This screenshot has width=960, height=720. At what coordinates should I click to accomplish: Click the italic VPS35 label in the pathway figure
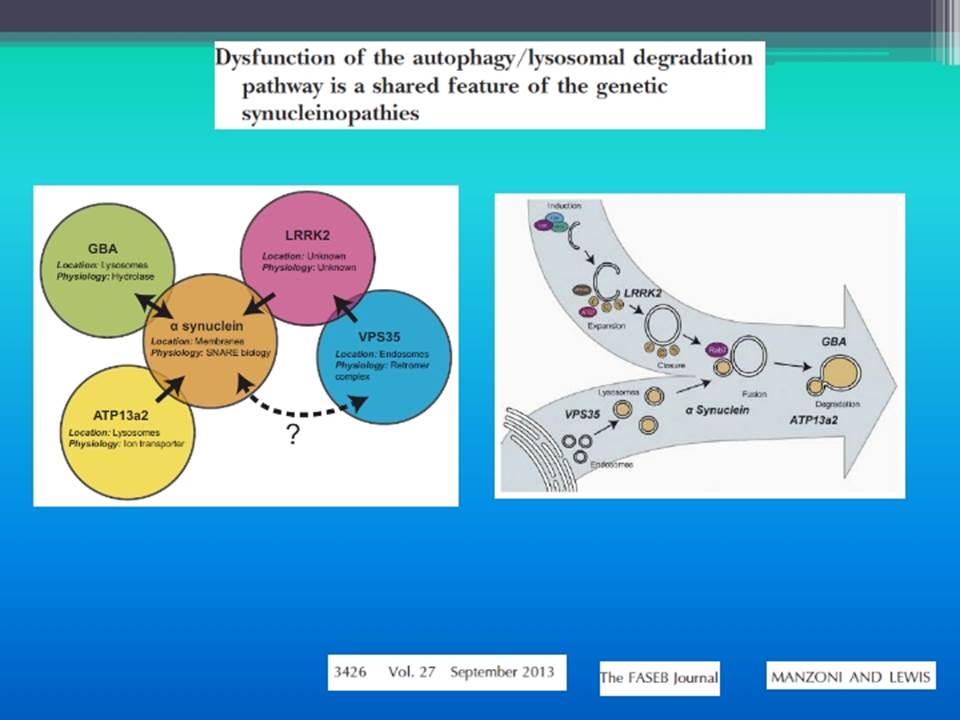click(x=582, y=414)
